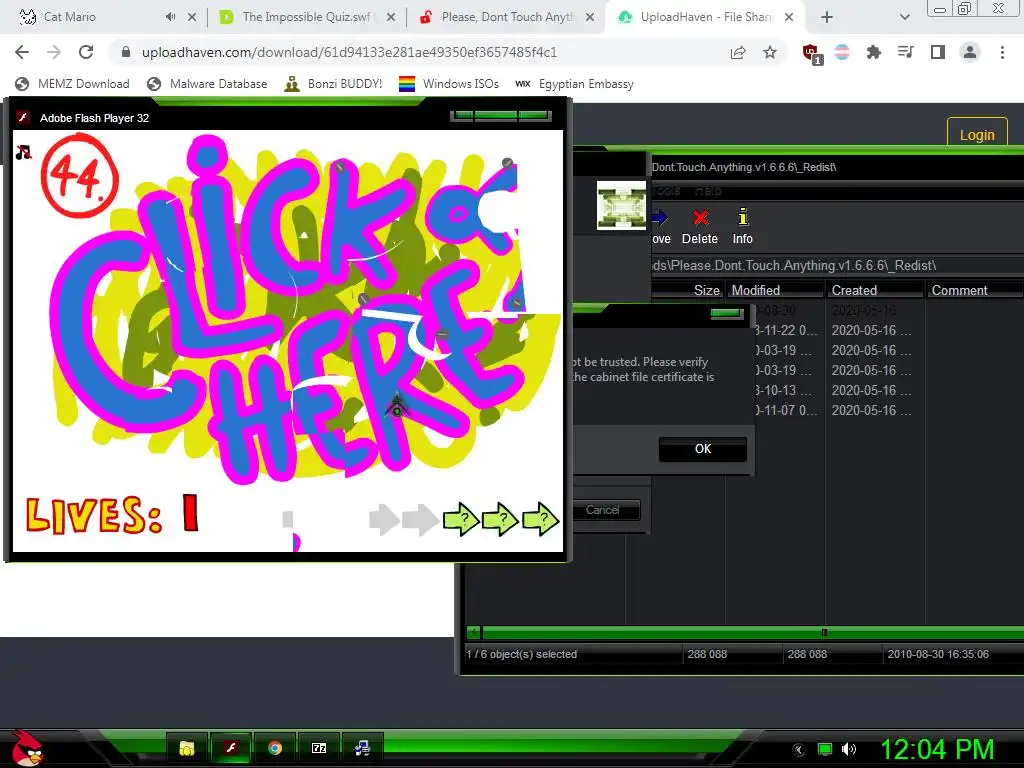
Task: Click the 12:04 PM taskbar clock
Action: pos(937,749)
